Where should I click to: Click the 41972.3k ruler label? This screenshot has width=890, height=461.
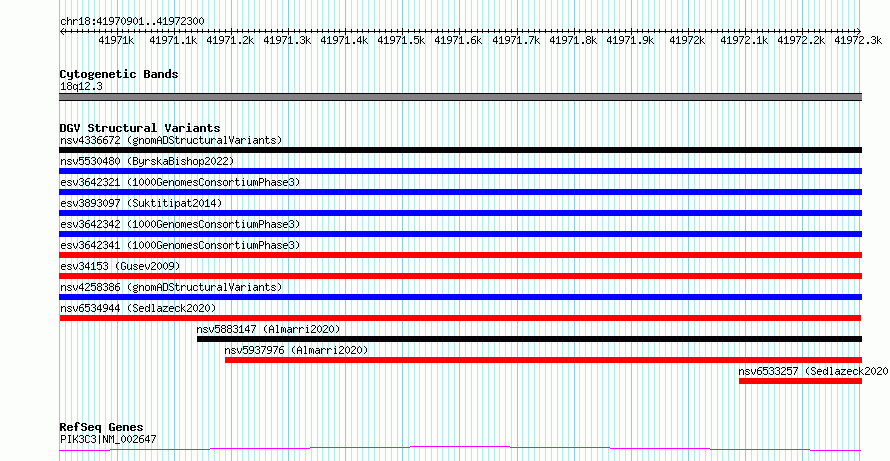(858, 40)
